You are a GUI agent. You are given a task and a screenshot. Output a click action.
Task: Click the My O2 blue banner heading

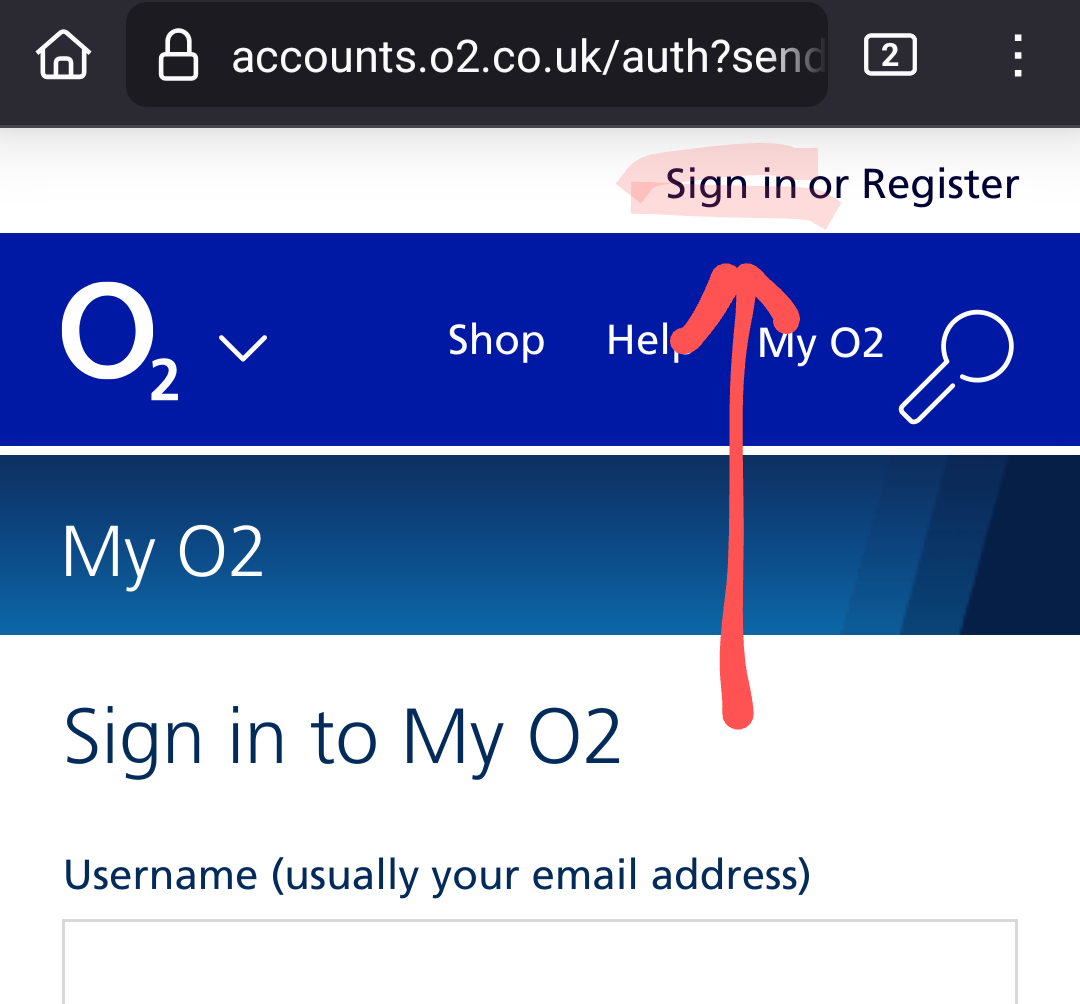coord(163,549)
